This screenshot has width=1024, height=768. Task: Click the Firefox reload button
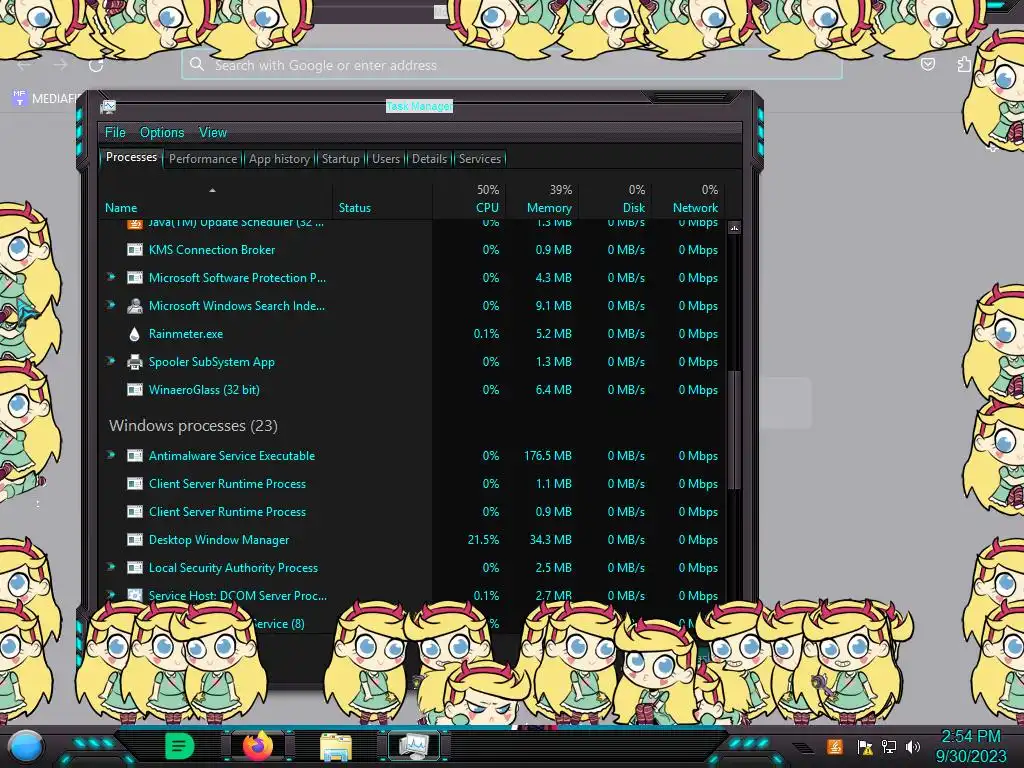(x=96, y=65)
